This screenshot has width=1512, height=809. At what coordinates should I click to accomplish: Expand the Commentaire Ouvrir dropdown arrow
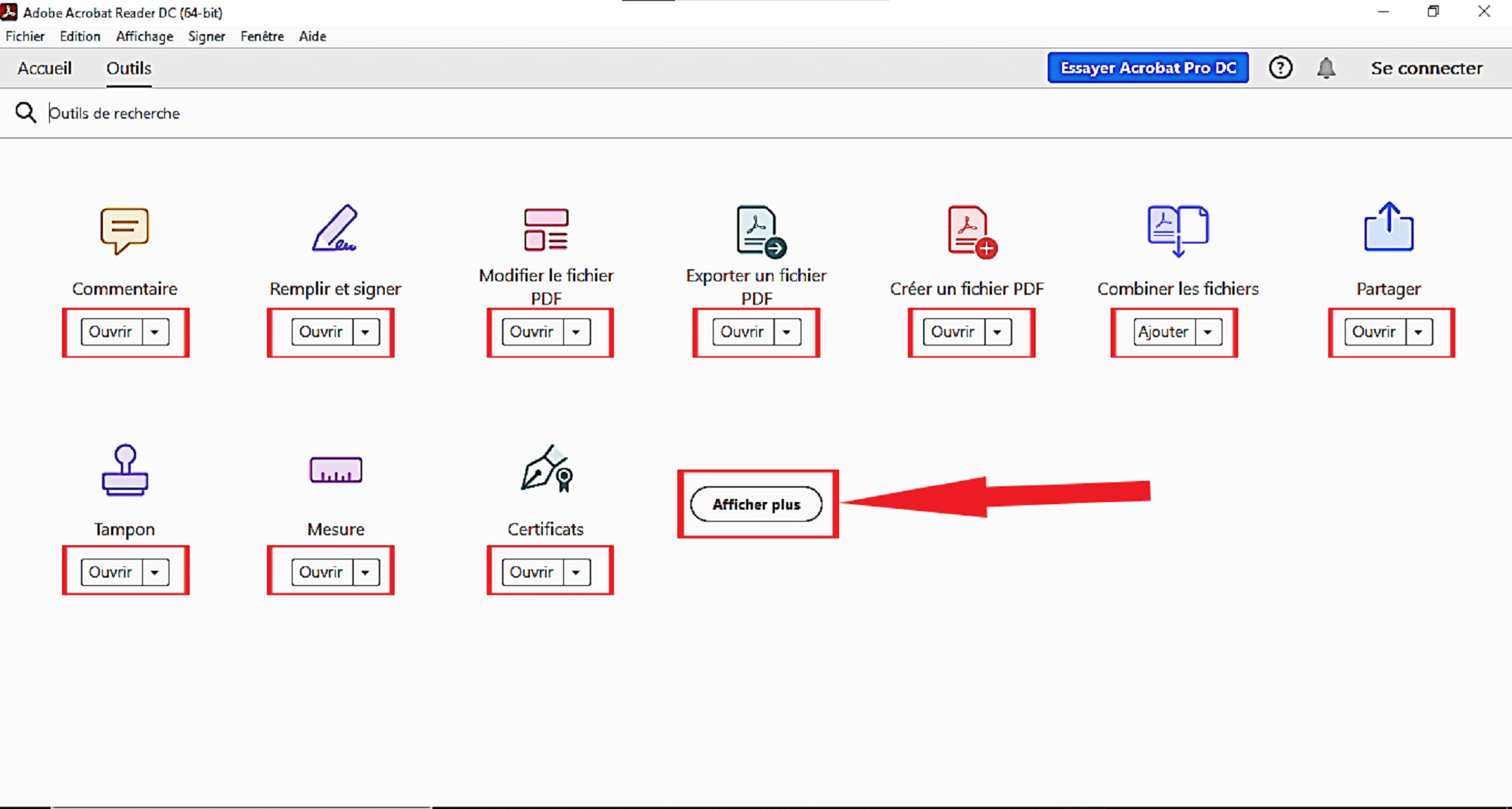pos(155,332)
